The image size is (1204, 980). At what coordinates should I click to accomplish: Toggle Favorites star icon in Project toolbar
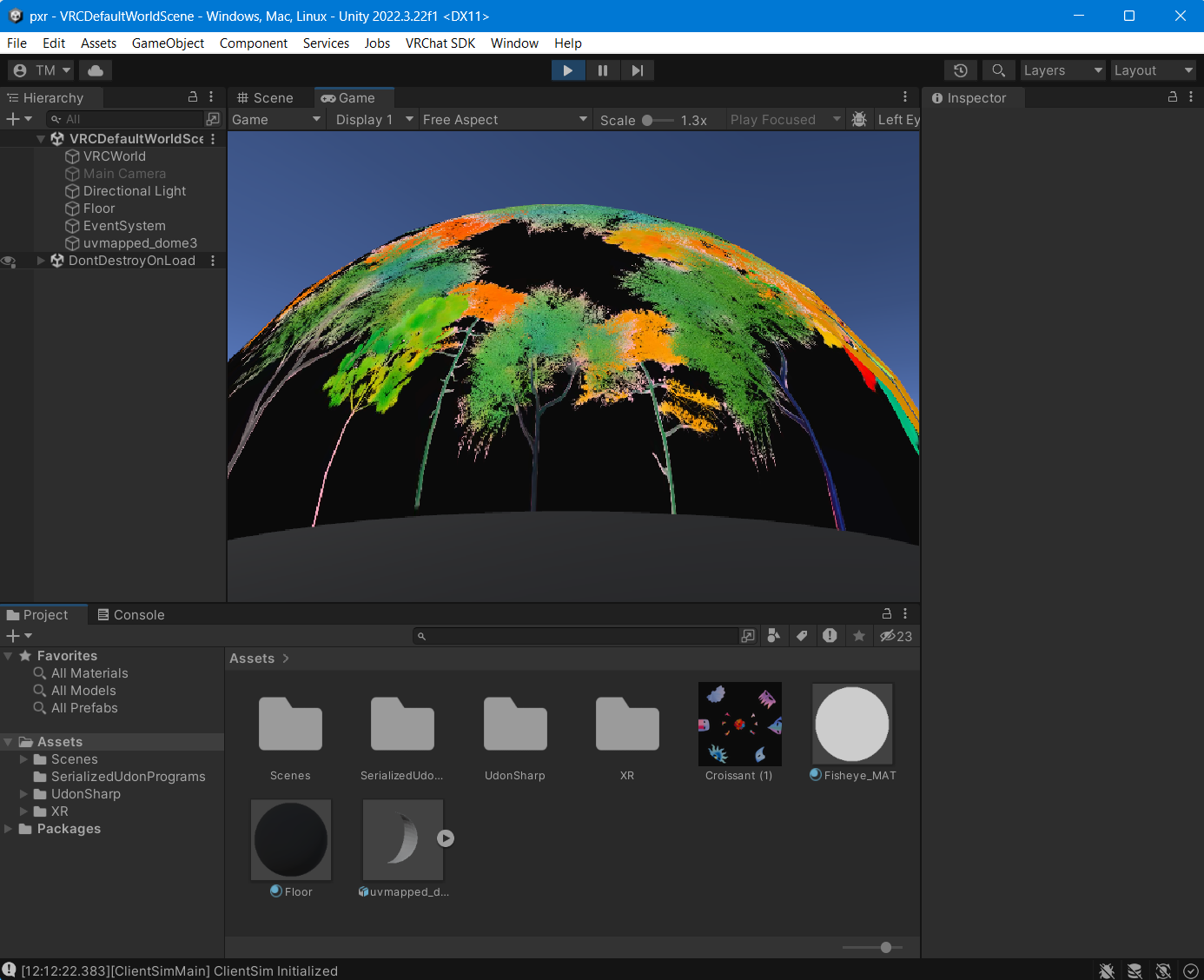tap(859, 636)
